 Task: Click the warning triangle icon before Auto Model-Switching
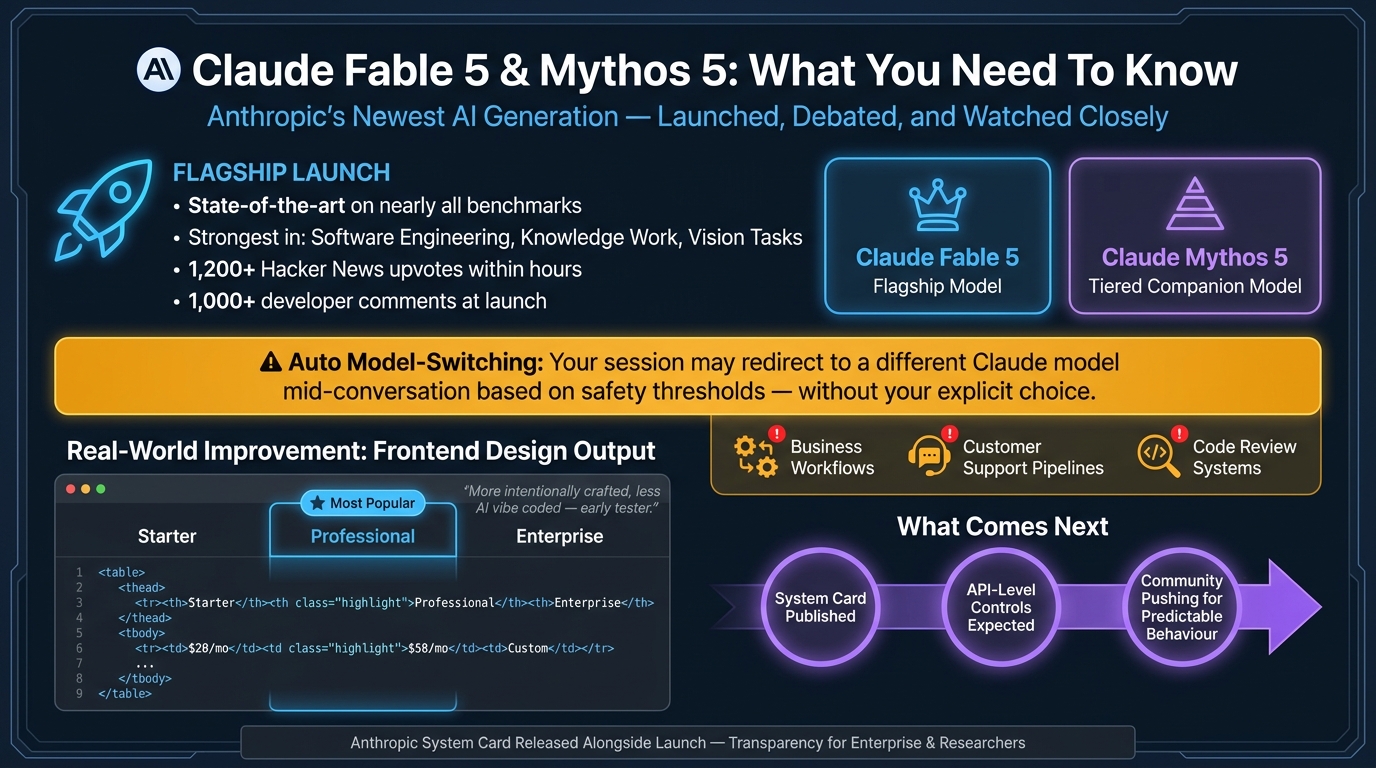click(270, 362)
